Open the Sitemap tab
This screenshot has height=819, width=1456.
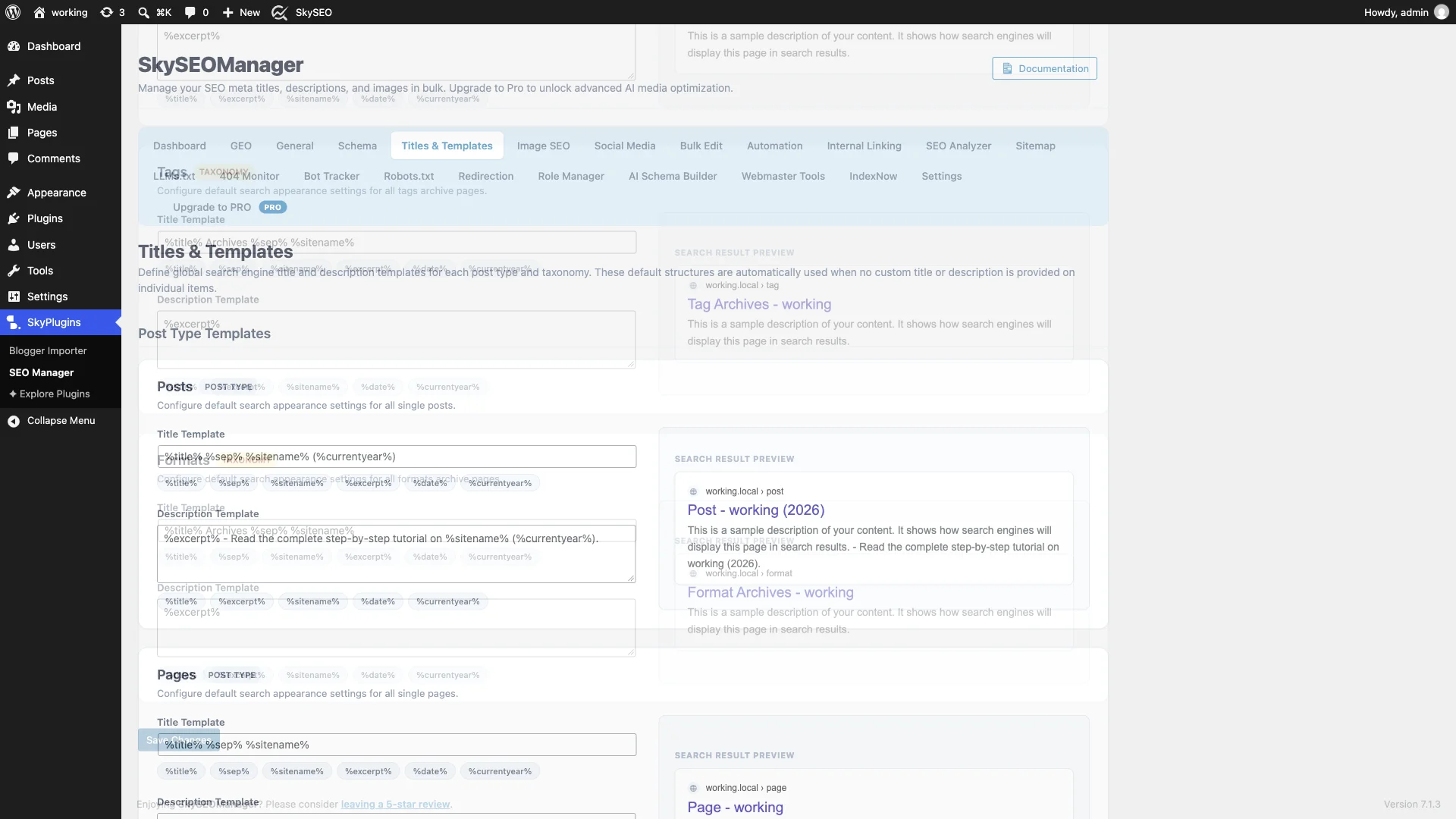tap(1035, 146)
